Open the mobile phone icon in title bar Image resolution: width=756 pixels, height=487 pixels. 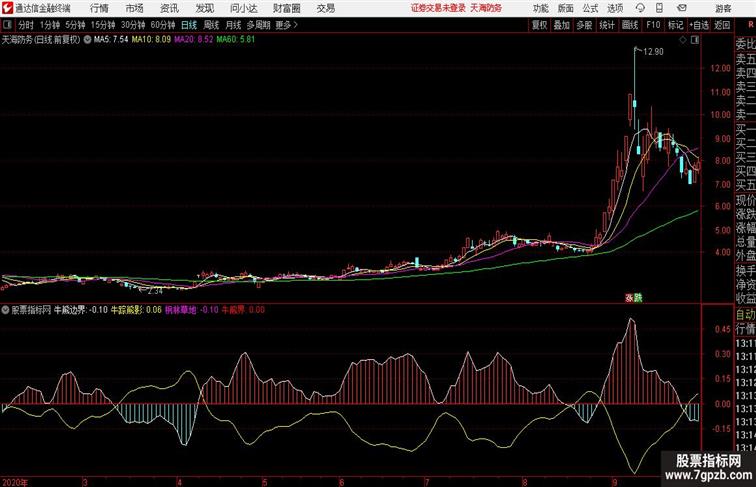[659, 8]
